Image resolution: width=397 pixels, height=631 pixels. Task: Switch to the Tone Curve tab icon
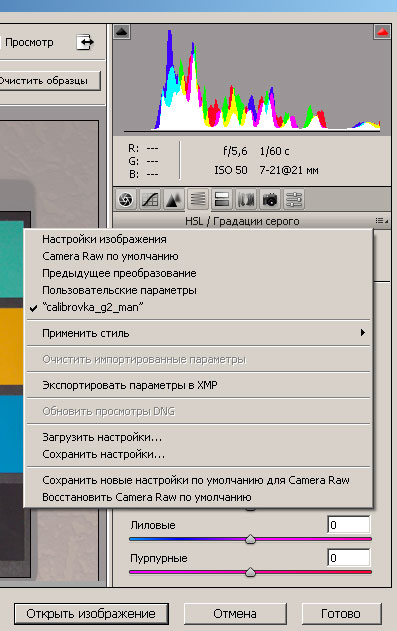point(150,199)
